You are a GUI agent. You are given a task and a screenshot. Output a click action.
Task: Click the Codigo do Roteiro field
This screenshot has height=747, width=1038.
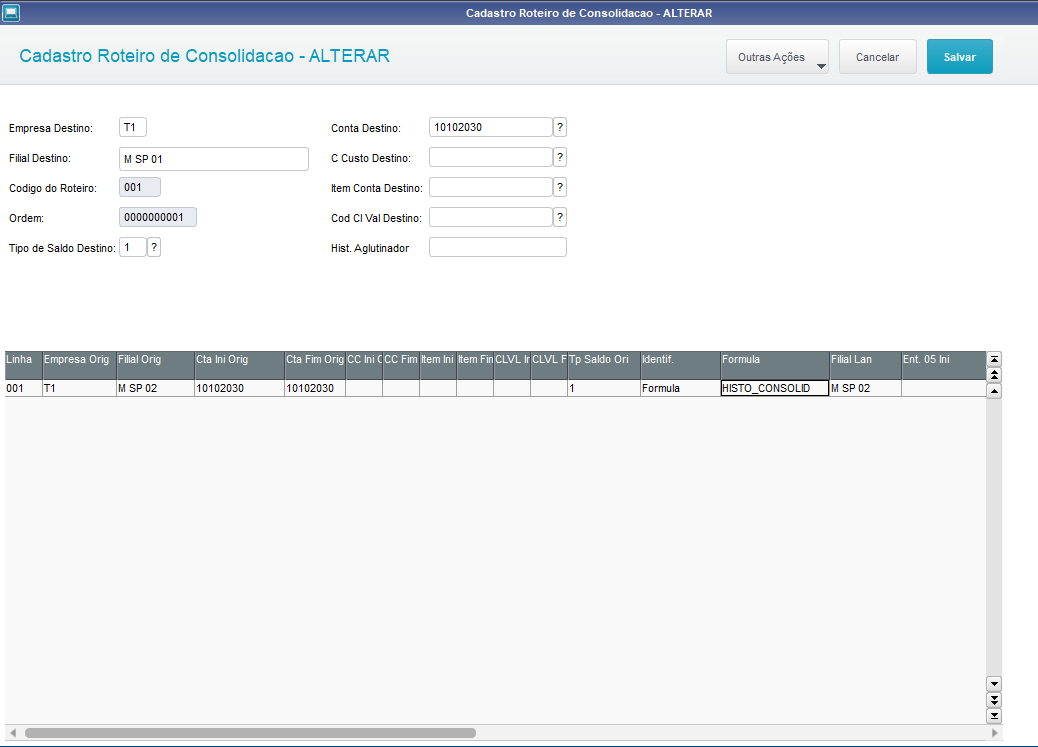click(x=140, y=187)
